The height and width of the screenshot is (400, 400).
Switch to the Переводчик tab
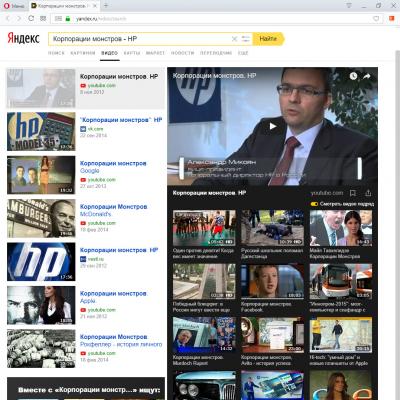click(x=216, y=53)
